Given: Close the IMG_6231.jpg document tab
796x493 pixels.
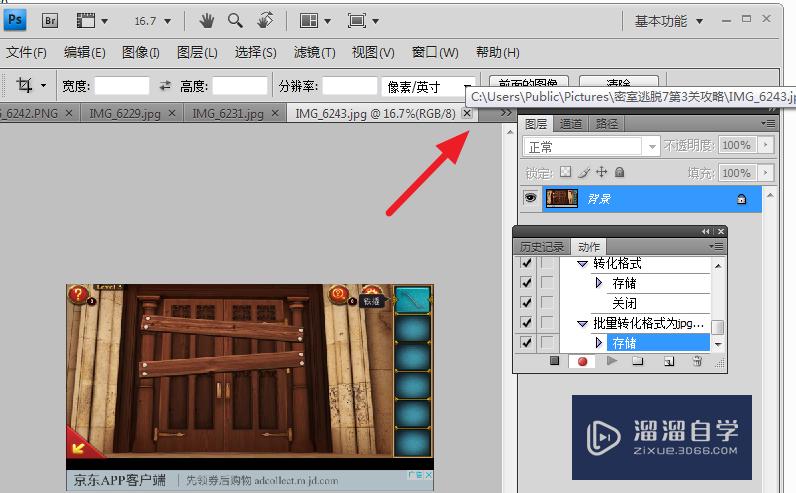Looking at the screenshot, I should [x=275, y=113].
